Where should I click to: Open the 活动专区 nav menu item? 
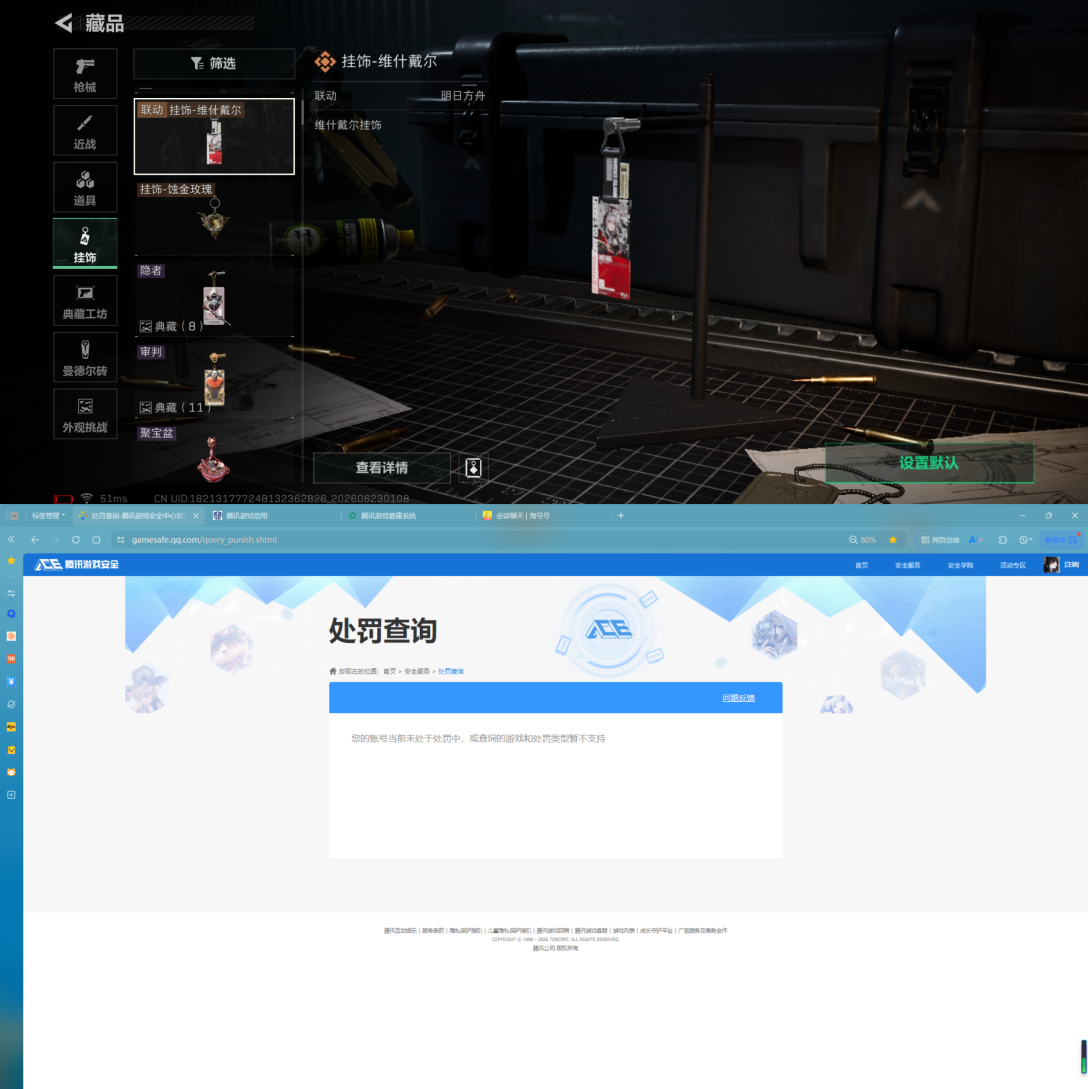click(1013, 565)
